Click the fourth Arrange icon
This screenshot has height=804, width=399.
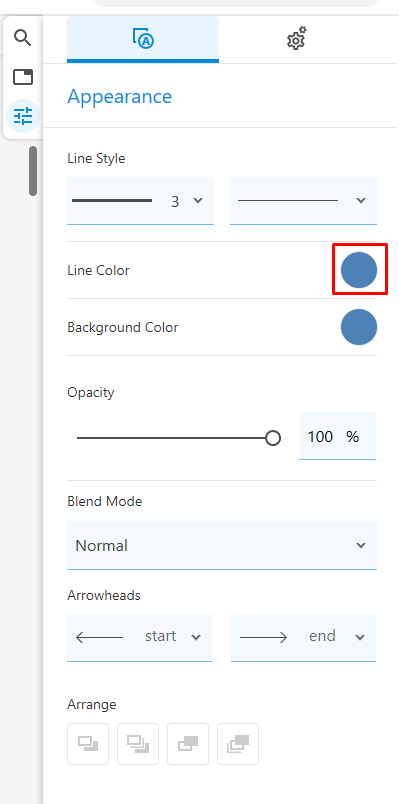[237, 743]
